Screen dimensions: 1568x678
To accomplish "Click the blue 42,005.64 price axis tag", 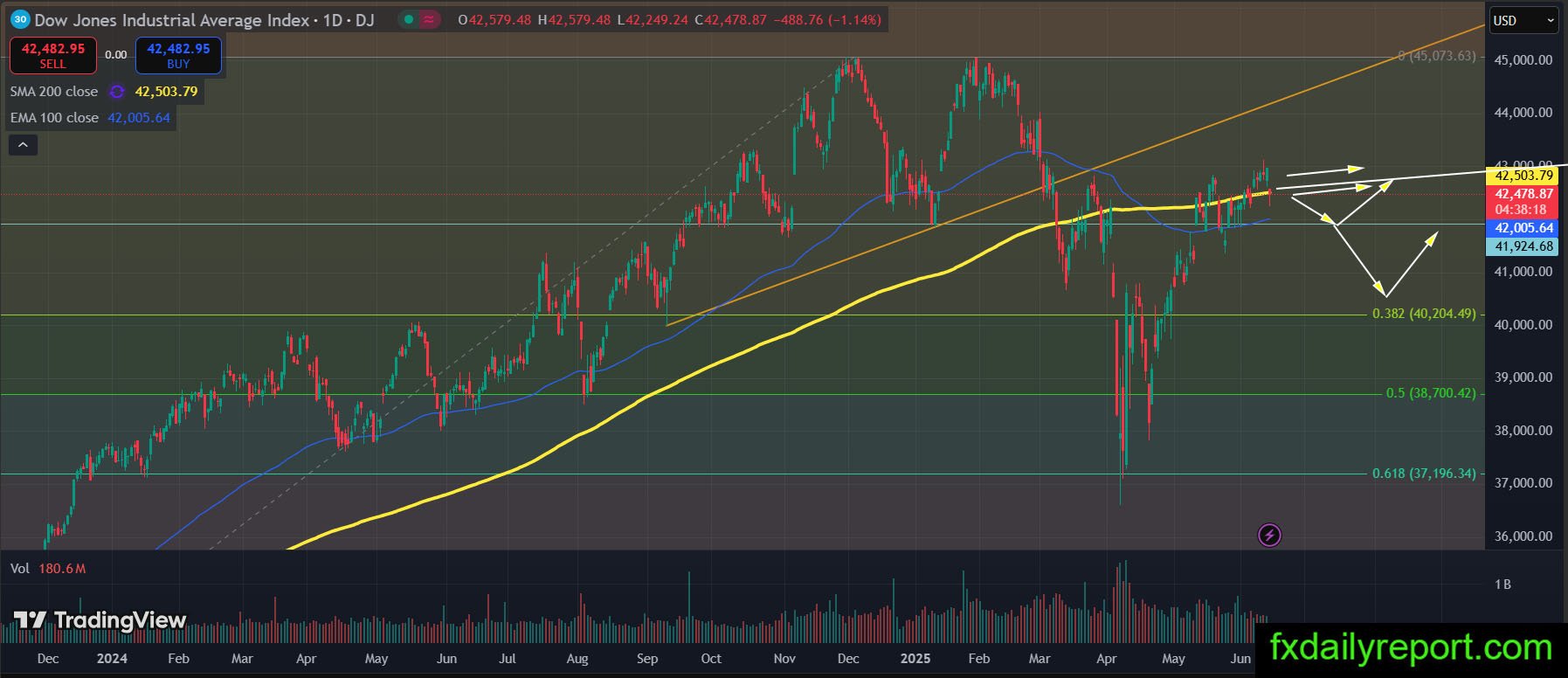I will [x=1523, y=228].
